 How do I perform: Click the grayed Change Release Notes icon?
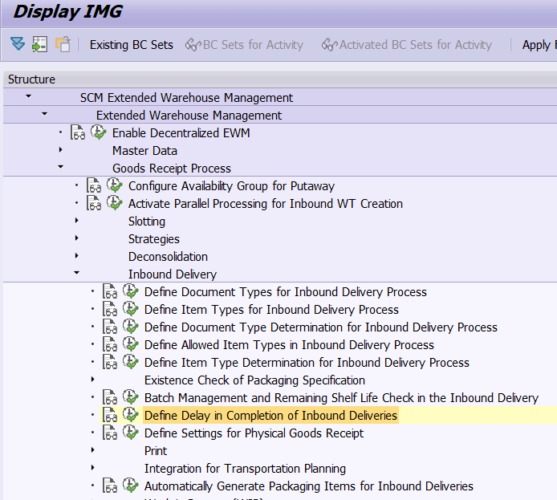pos(63,44)
